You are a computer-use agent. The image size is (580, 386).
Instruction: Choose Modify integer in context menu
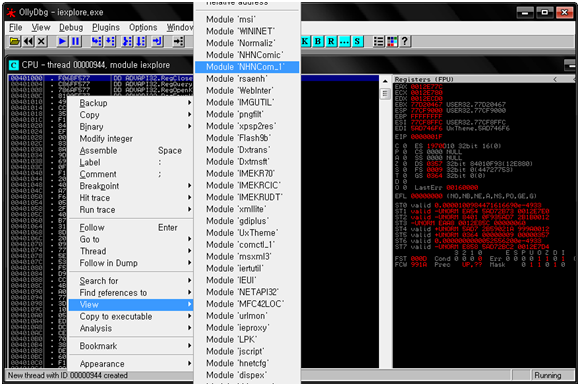pos(131,139)
